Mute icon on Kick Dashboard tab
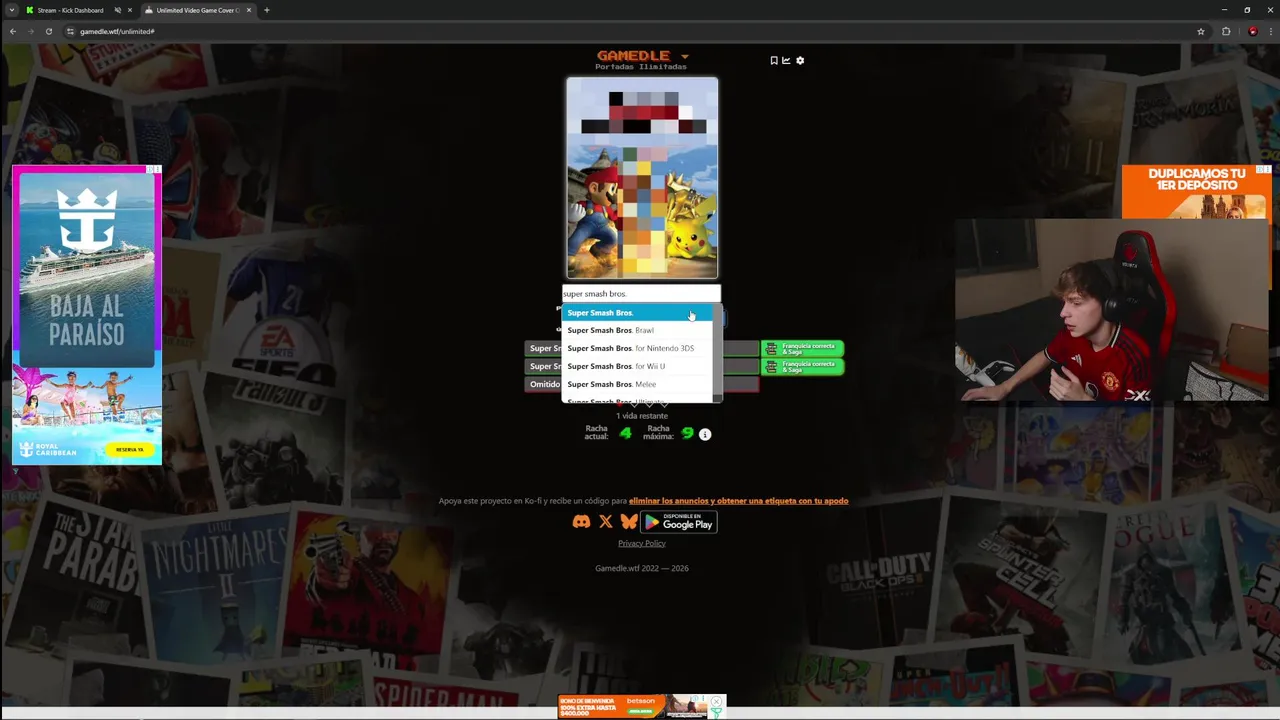Screen dimensions: 1280x720 tap(117, 10)
